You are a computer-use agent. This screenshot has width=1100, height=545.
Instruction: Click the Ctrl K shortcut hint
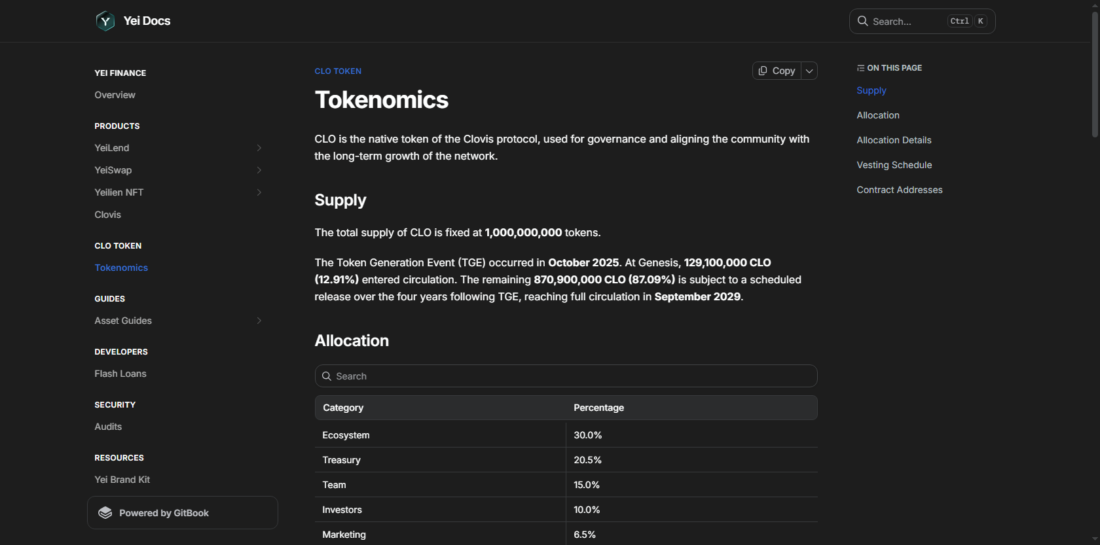(x=967, y=21)
